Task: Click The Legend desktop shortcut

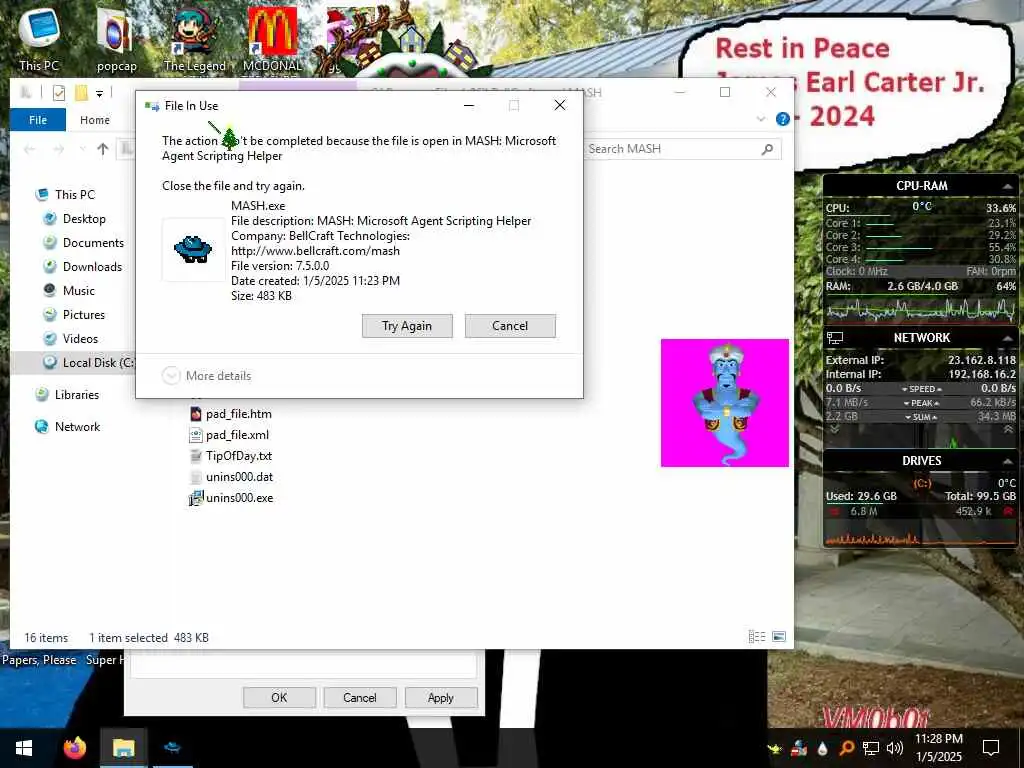Action: pos(195,39)
